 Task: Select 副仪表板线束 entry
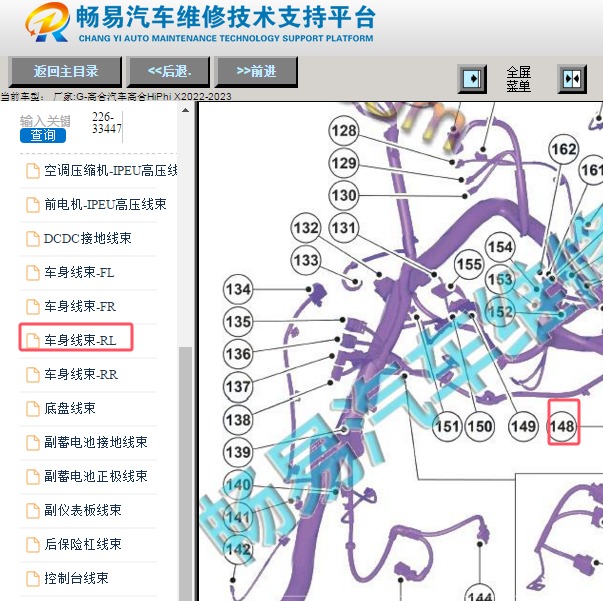coord(83,510)
